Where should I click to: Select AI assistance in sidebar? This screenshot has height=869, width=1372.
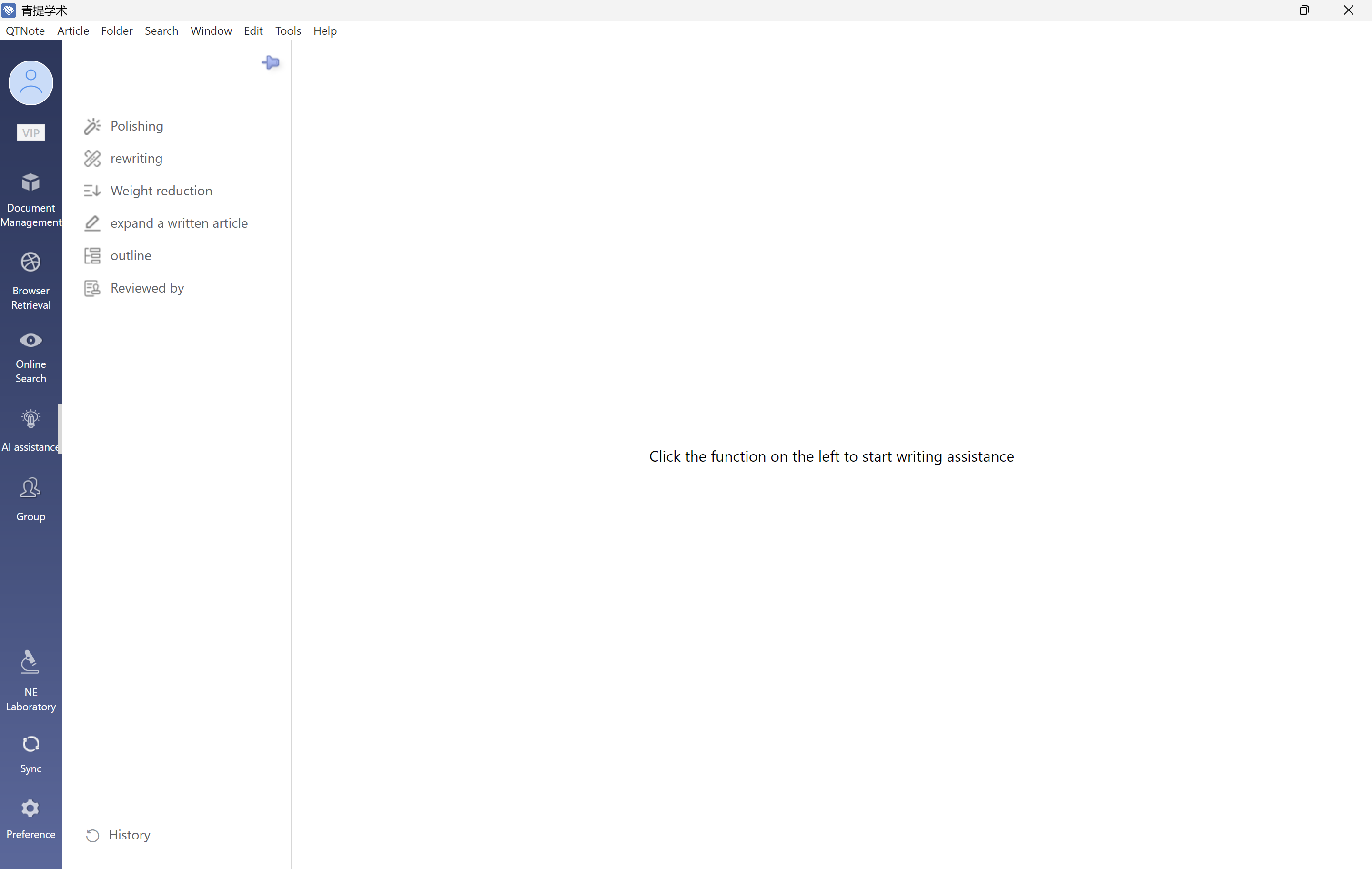(31, 431)
